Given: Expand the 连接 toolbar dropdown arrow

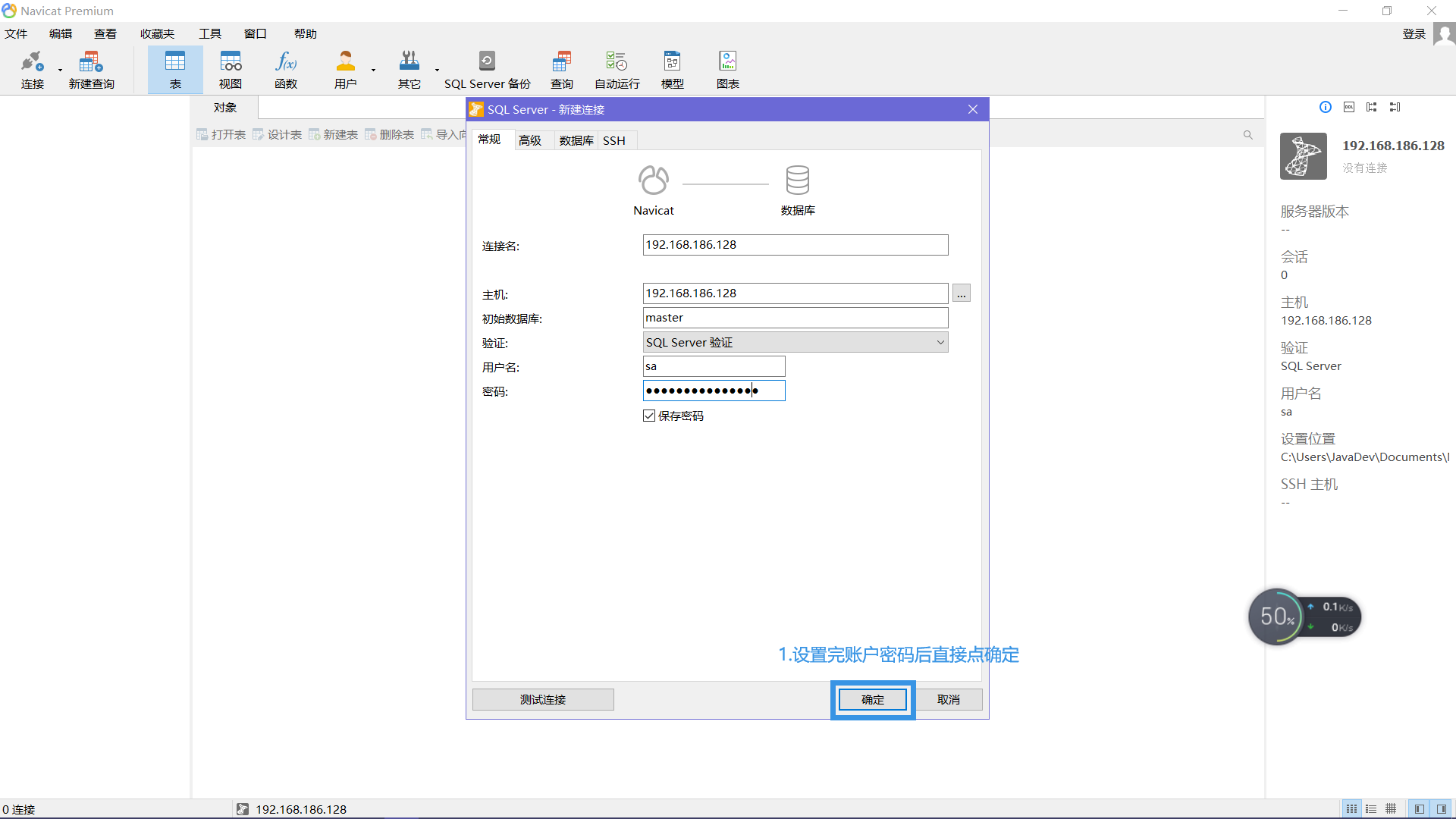Looking at the screenshot, I should point(60,71).
